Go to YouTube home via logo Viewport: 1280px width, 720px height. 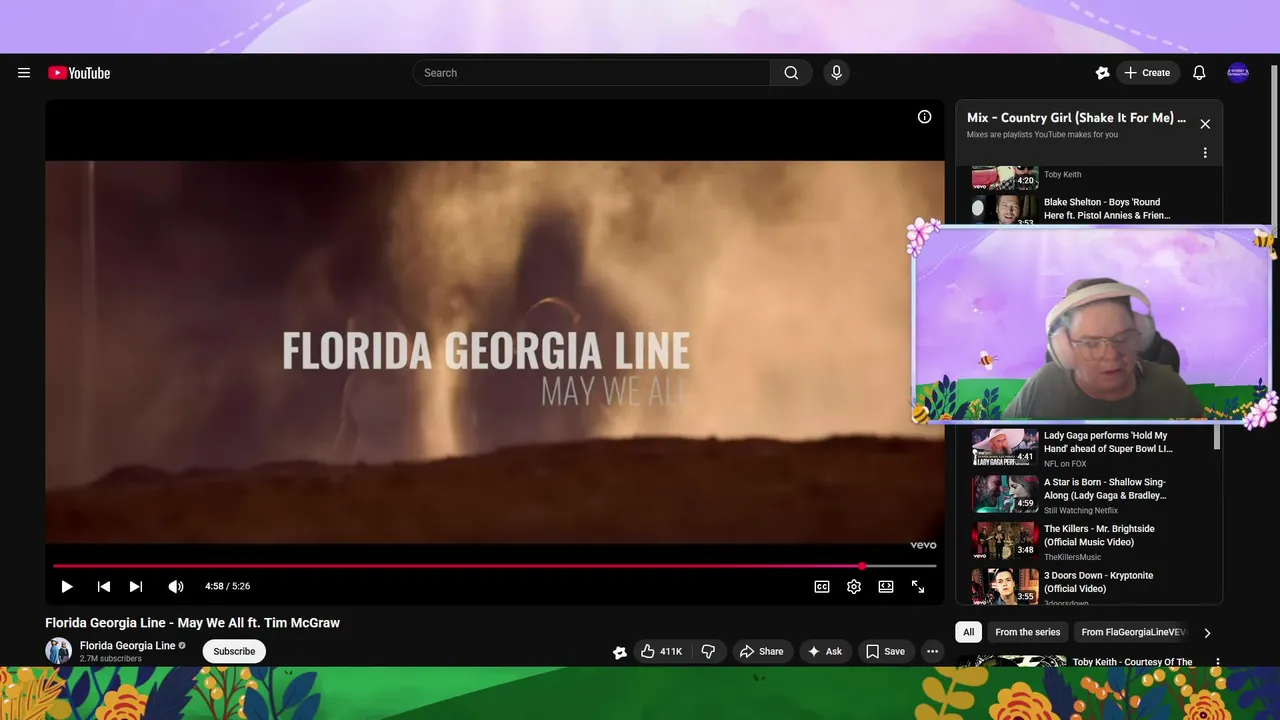click(x=79, y=73)
